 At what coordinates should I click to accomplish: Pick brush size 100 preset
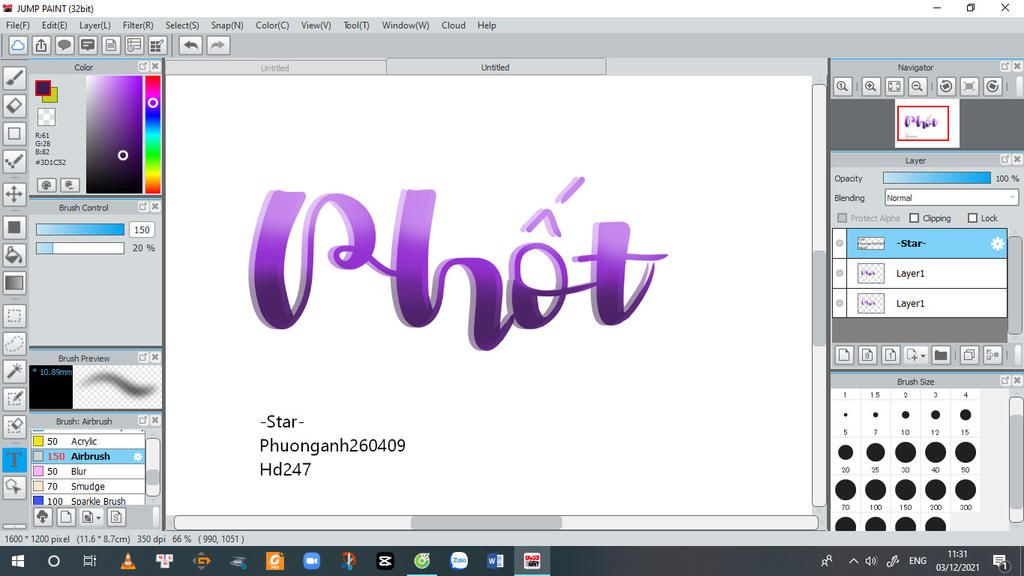[x=875, y=490]
